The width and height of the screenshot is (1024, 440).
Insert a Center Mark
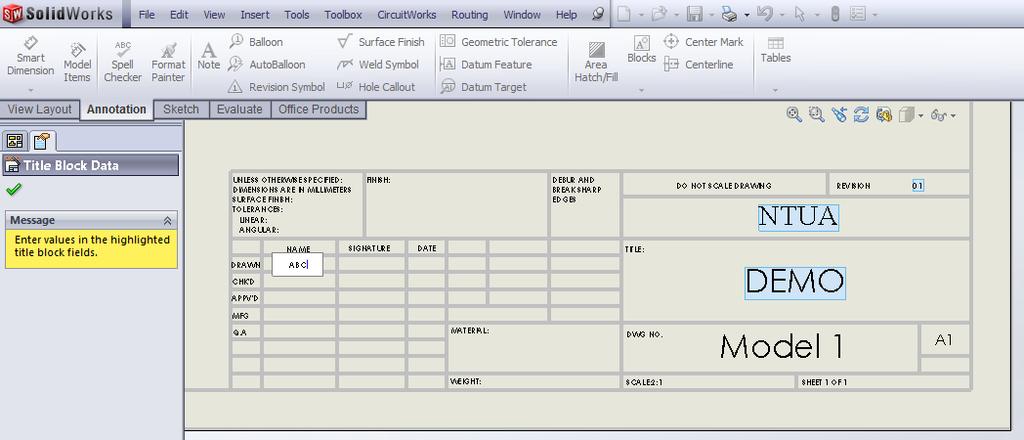click(703, 42)
